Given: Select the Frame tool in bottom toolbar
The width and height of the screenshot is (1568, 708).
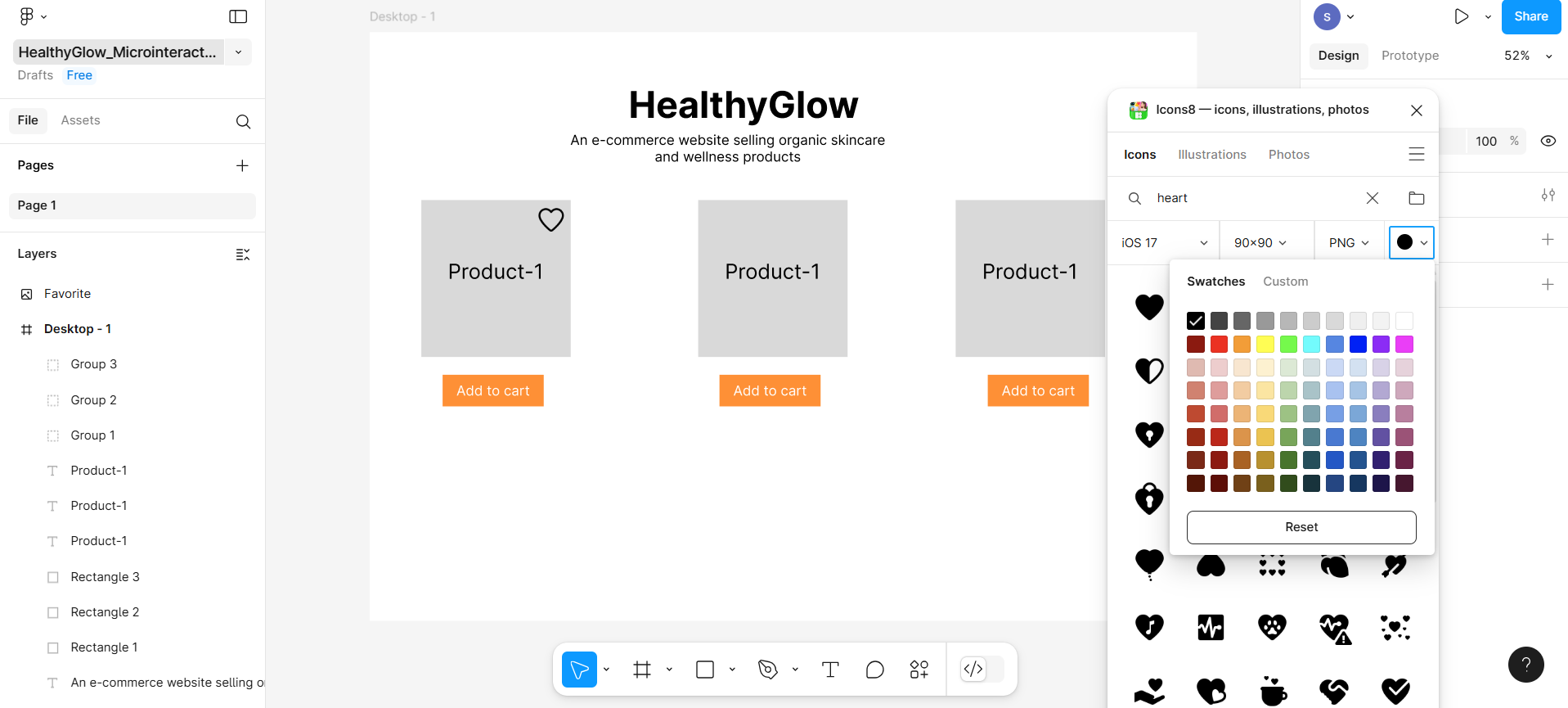Looking at the screenshot, I should tap(642, 670).
